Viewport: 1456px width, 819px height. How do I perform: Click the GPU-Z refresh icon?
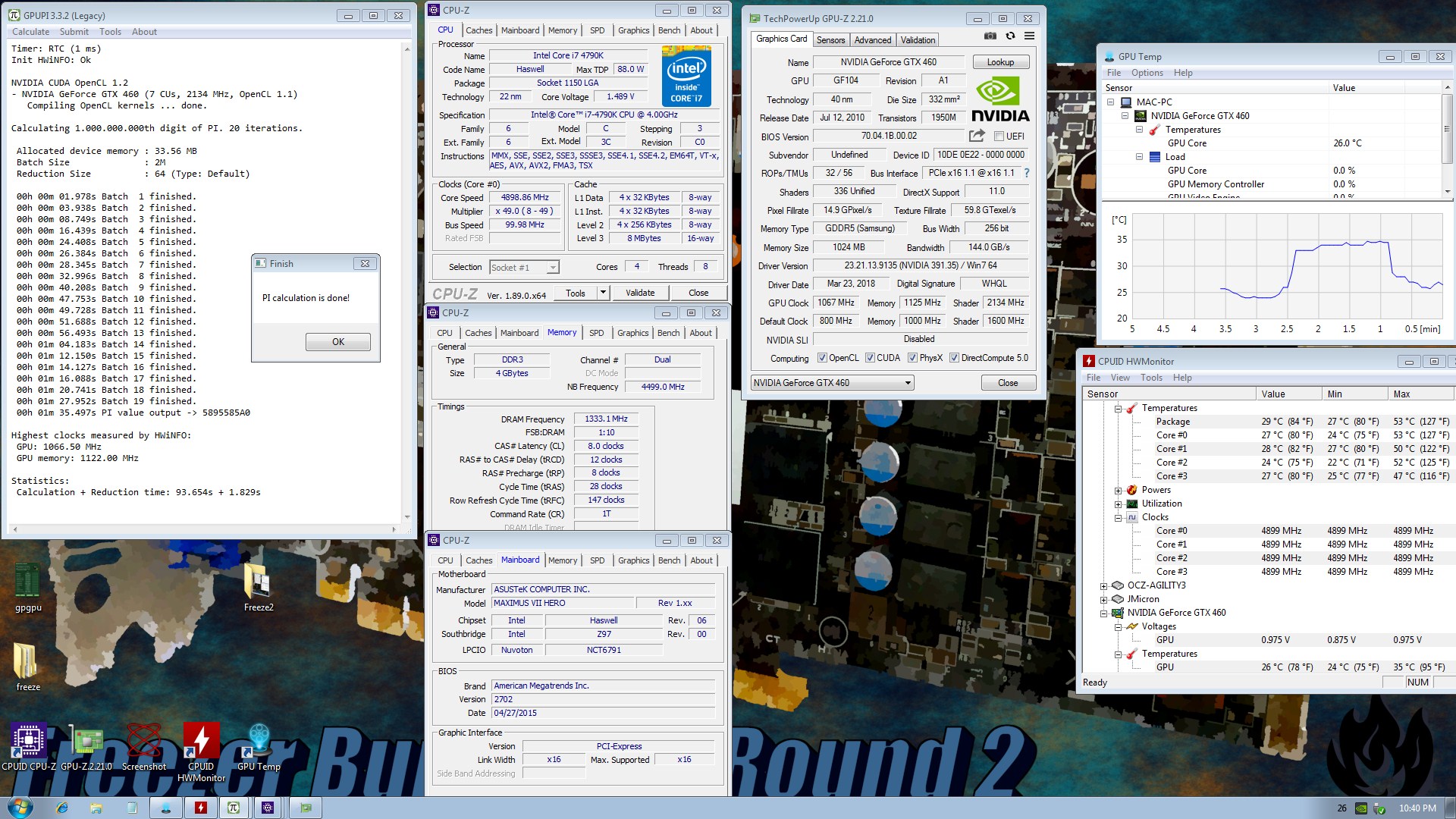[x=1010, y=36]
